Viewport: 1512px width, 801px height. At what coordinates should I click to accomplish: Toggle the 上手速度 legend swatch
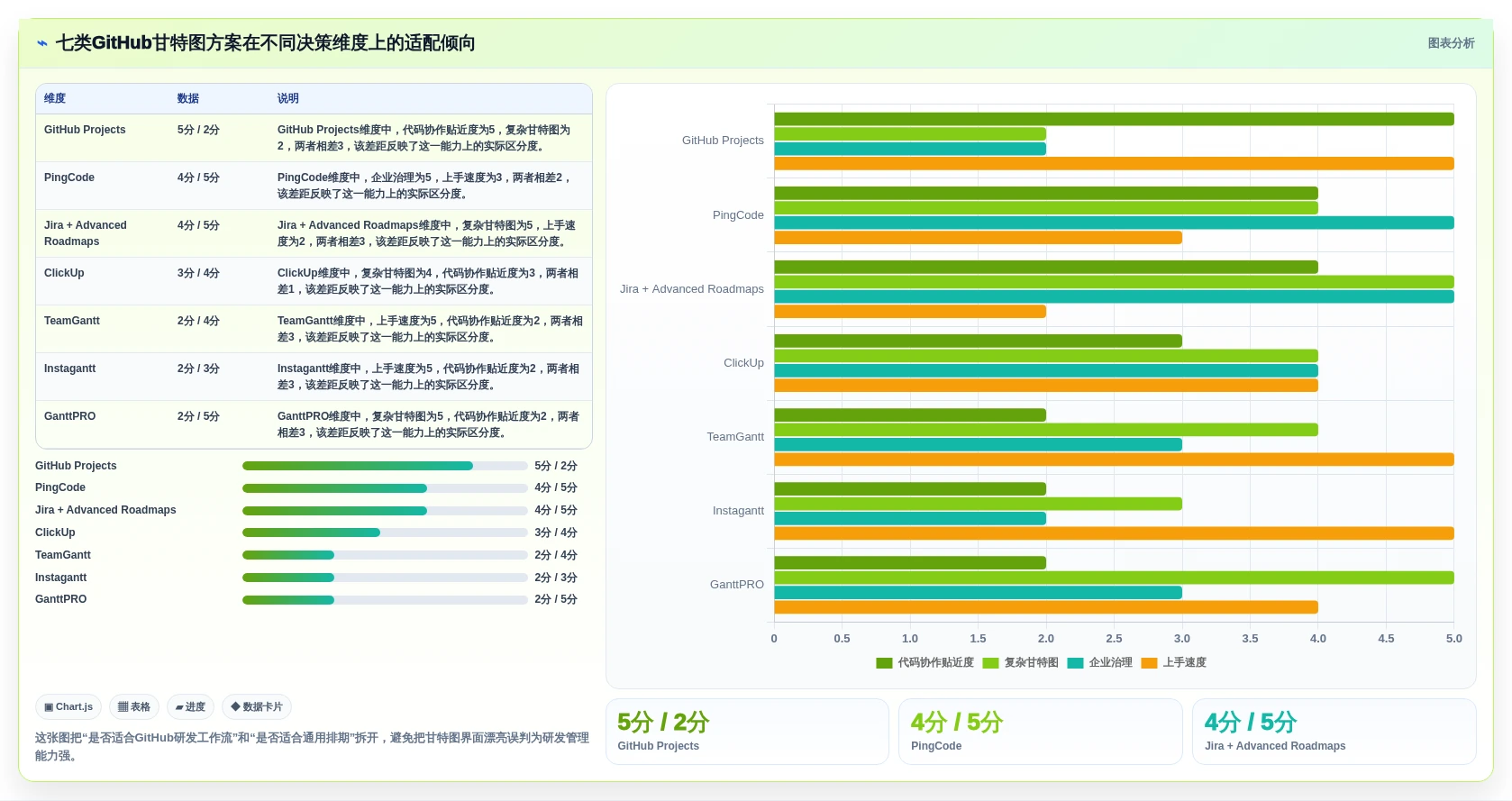[x=1149, y=663]
